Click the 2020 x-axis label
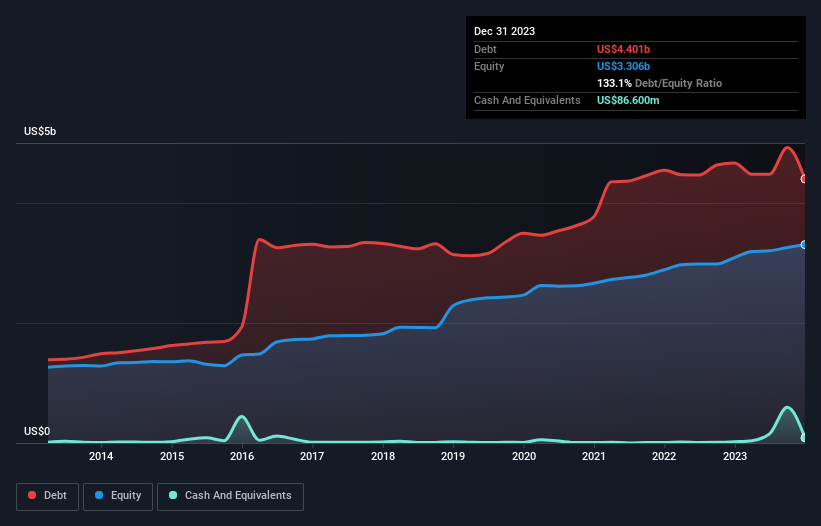821x526 pixels. click(524, 456)
